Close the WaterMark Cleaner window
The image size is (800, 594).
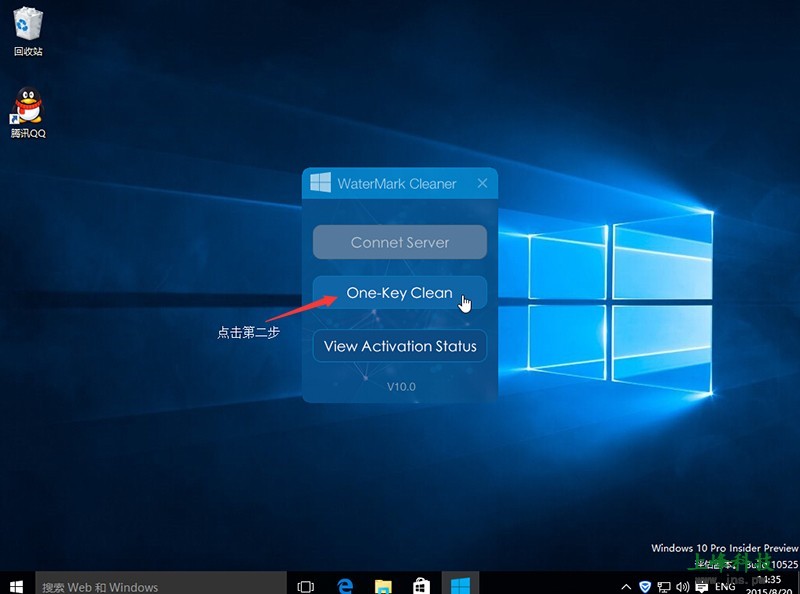tap(482, 184)
